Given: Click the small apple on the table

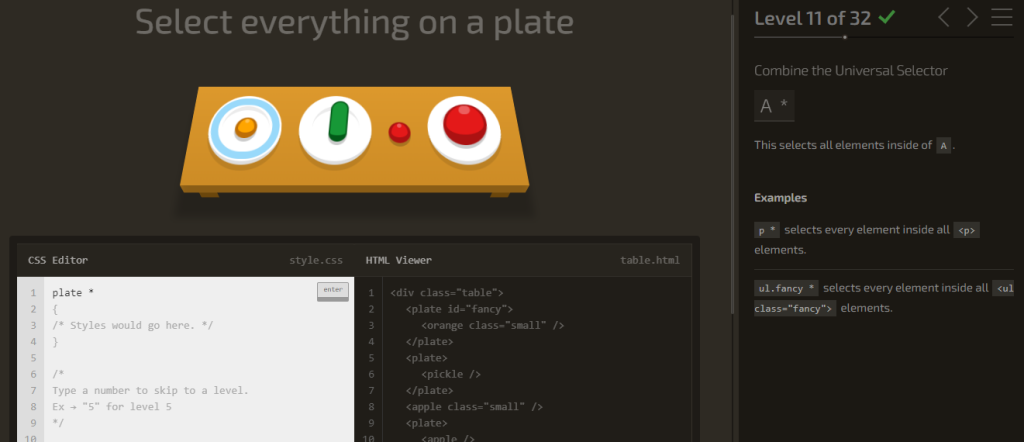Looking at the screenshot, I should (399, 133).
